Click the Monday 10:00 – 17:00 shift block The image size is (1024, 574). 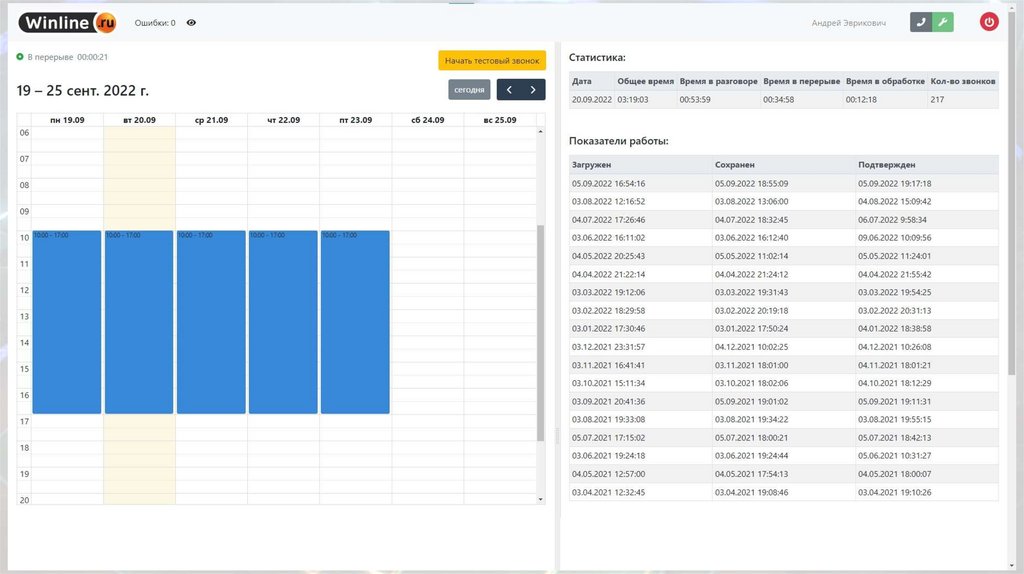(x=67, y=320)
